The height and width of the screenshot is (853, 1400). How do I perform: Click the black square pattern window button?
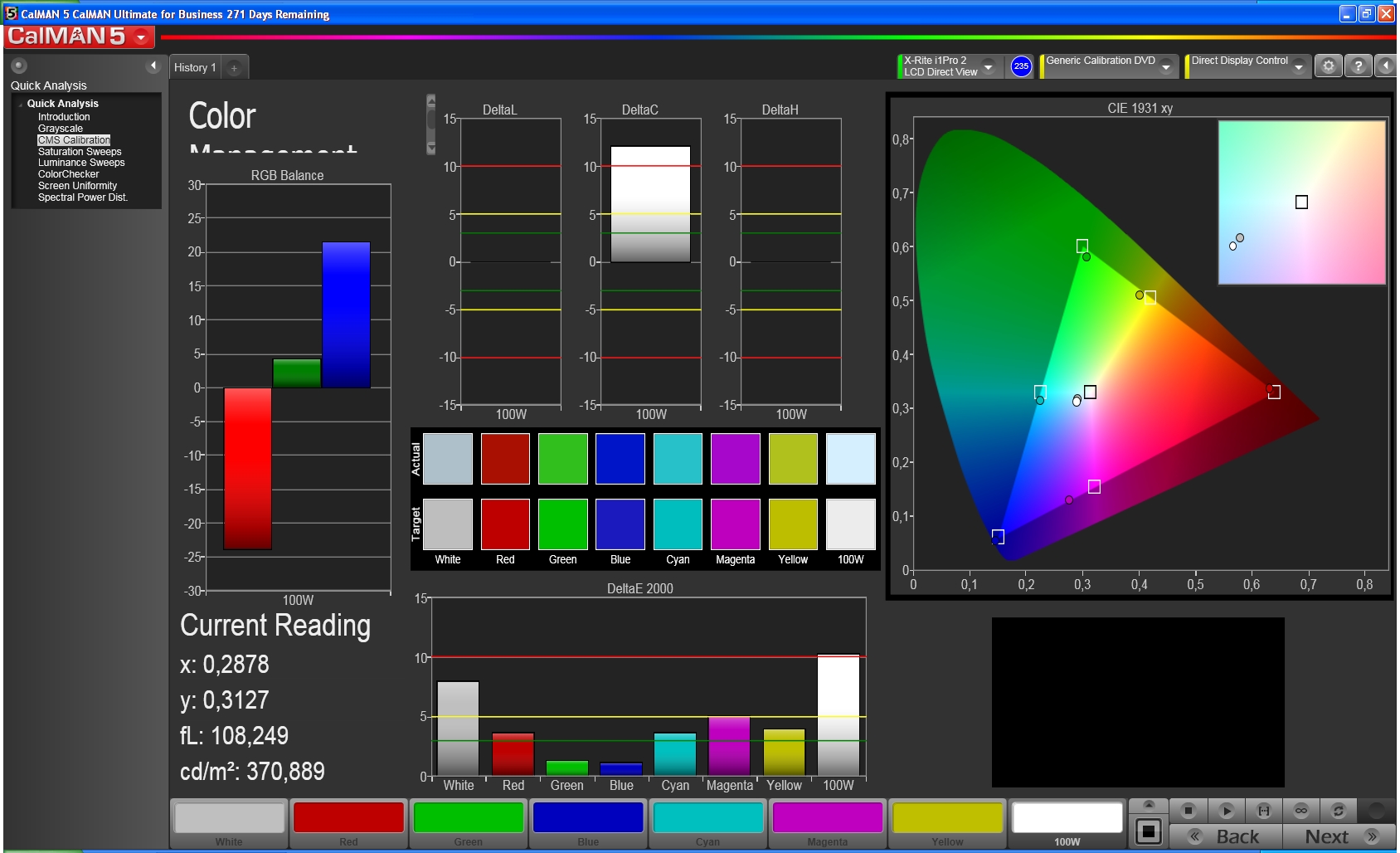(1149, 831)
